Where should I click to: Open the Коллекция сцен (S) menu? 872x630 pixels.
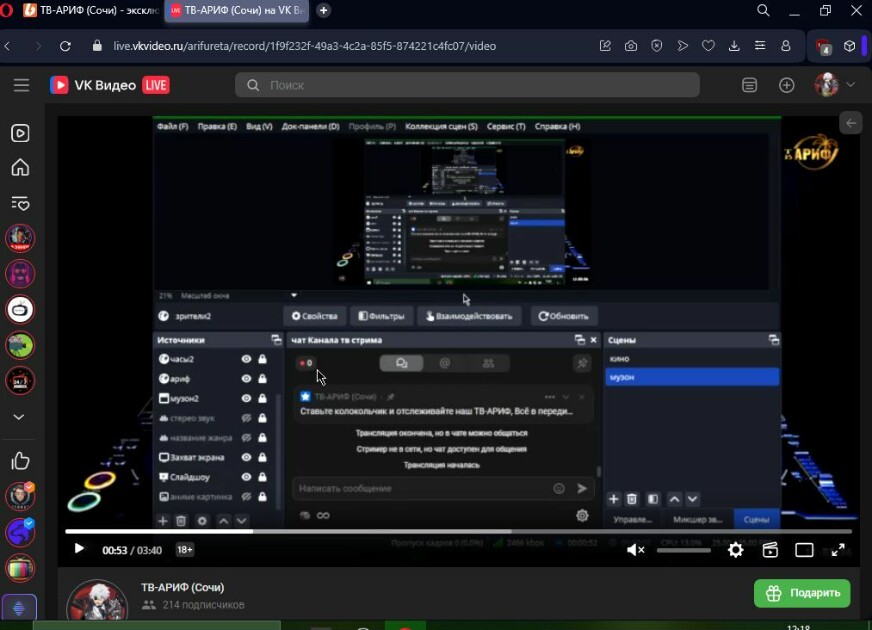[x=441, y=126]
